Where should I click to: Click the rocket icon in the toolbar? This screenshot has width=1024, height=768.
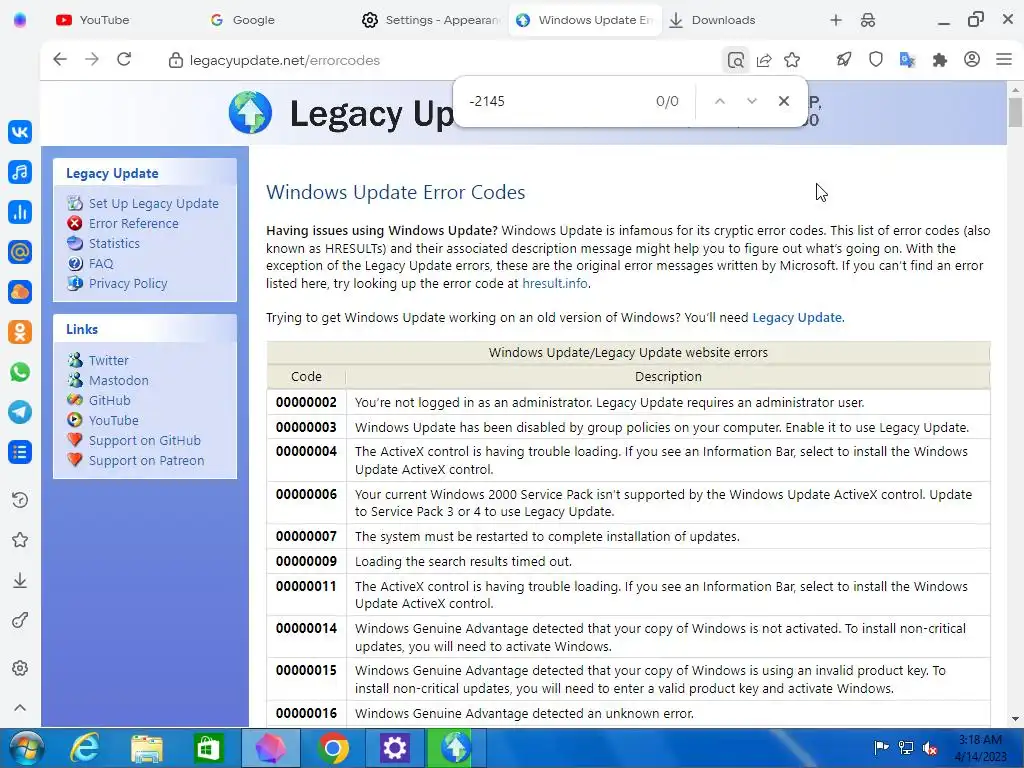click(x=844, y=60)
